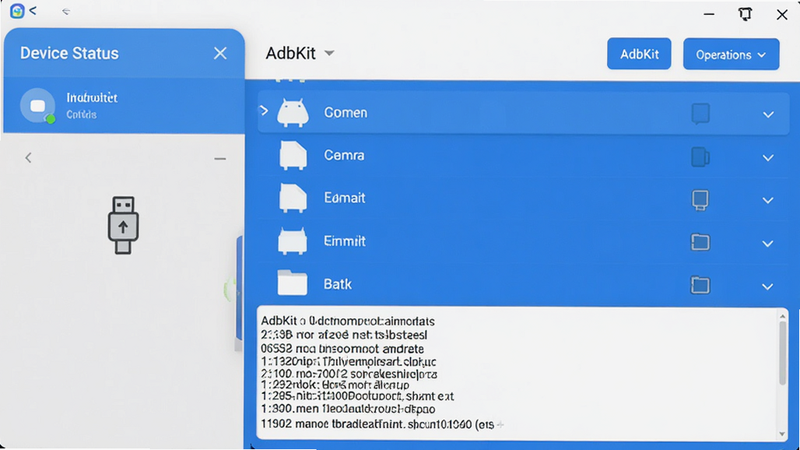Click the device icon on Cemra row

[701, 157]
